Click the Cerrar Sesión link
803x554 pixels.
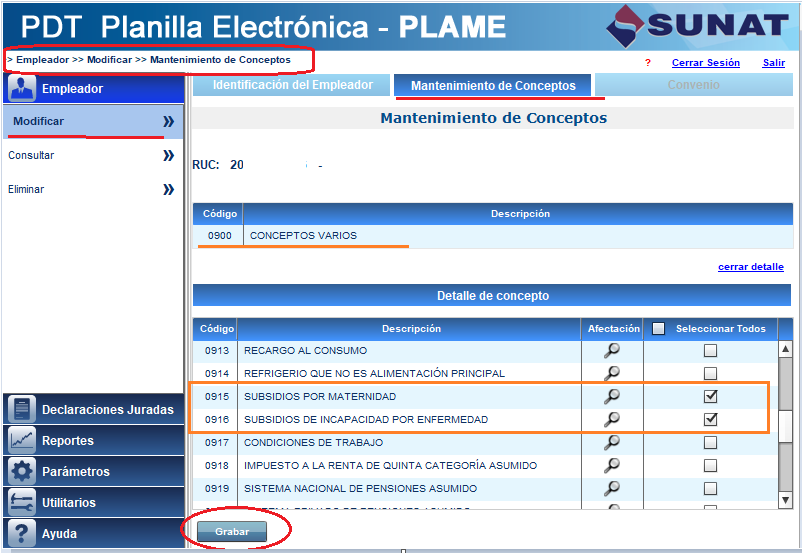point(705,63)
